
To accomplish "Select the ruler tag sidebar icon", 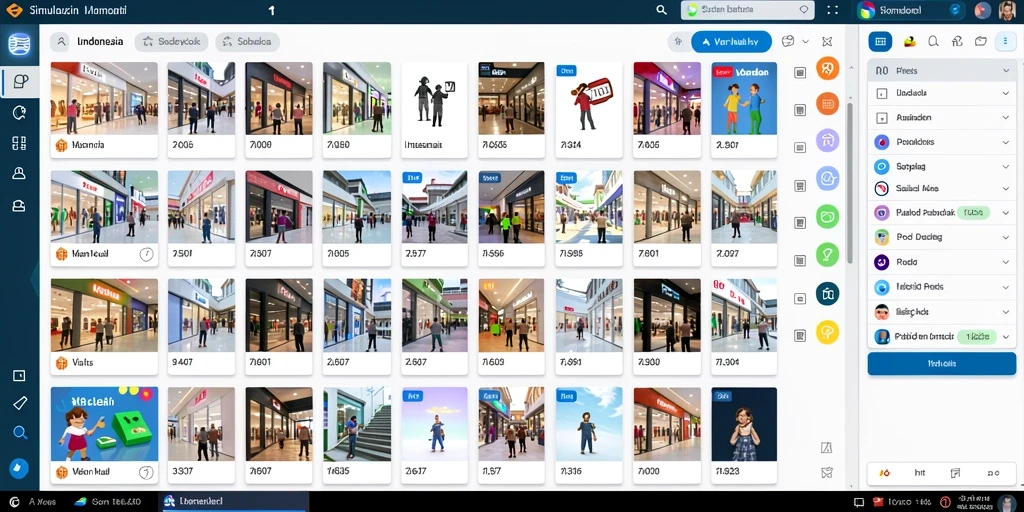I will (x=20, y=403).
